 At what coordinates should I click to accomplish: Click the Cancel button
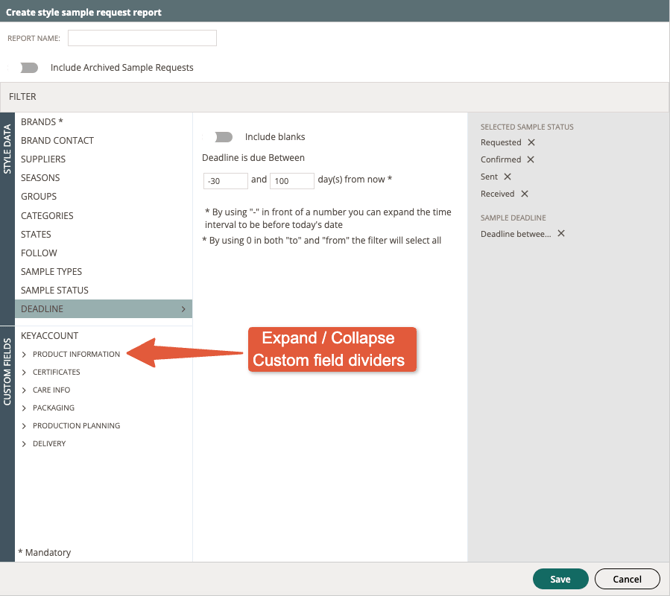(627, 579)
